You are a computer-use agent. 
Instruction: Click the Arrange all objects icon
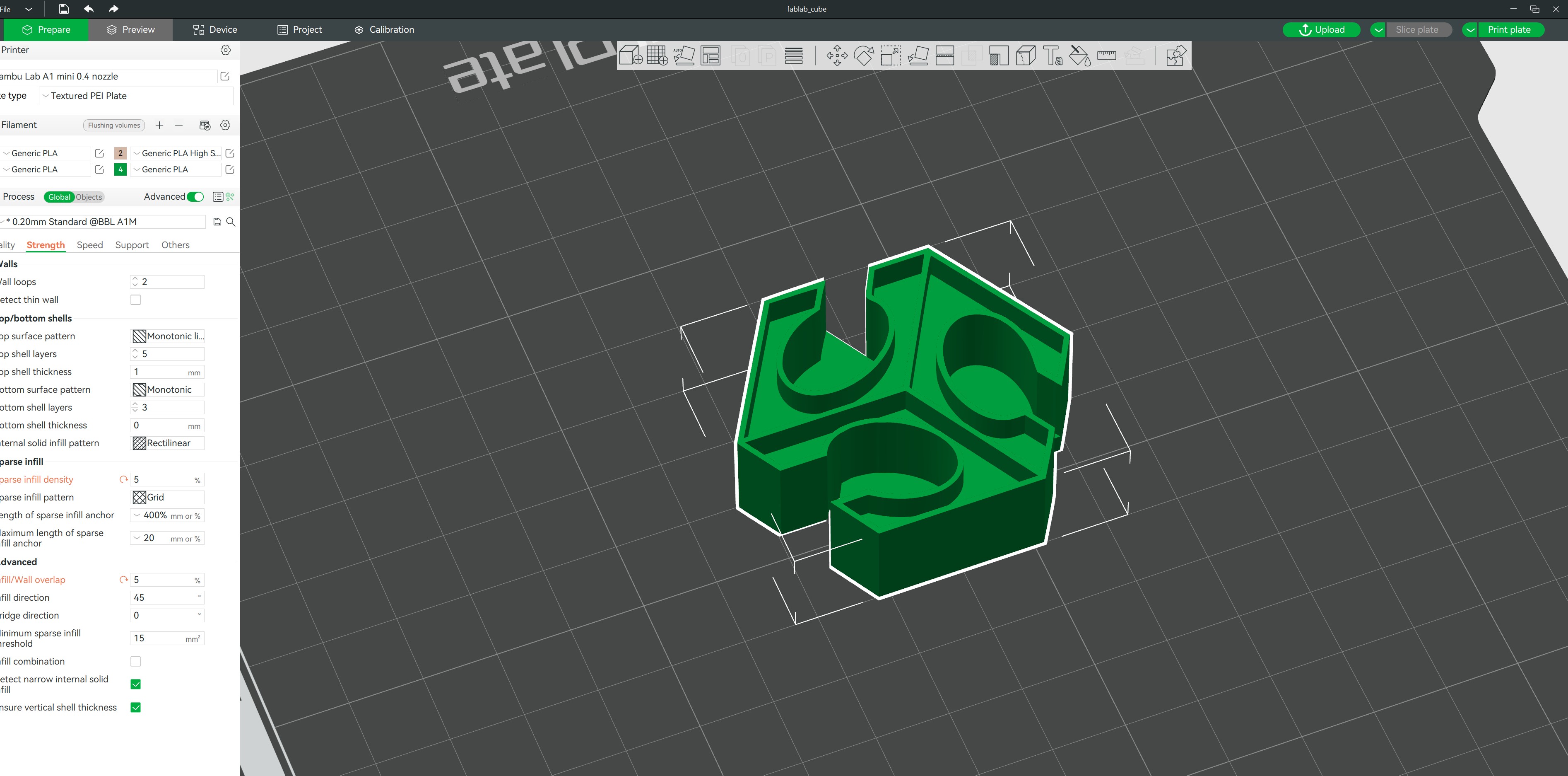[x=711, y=56]
